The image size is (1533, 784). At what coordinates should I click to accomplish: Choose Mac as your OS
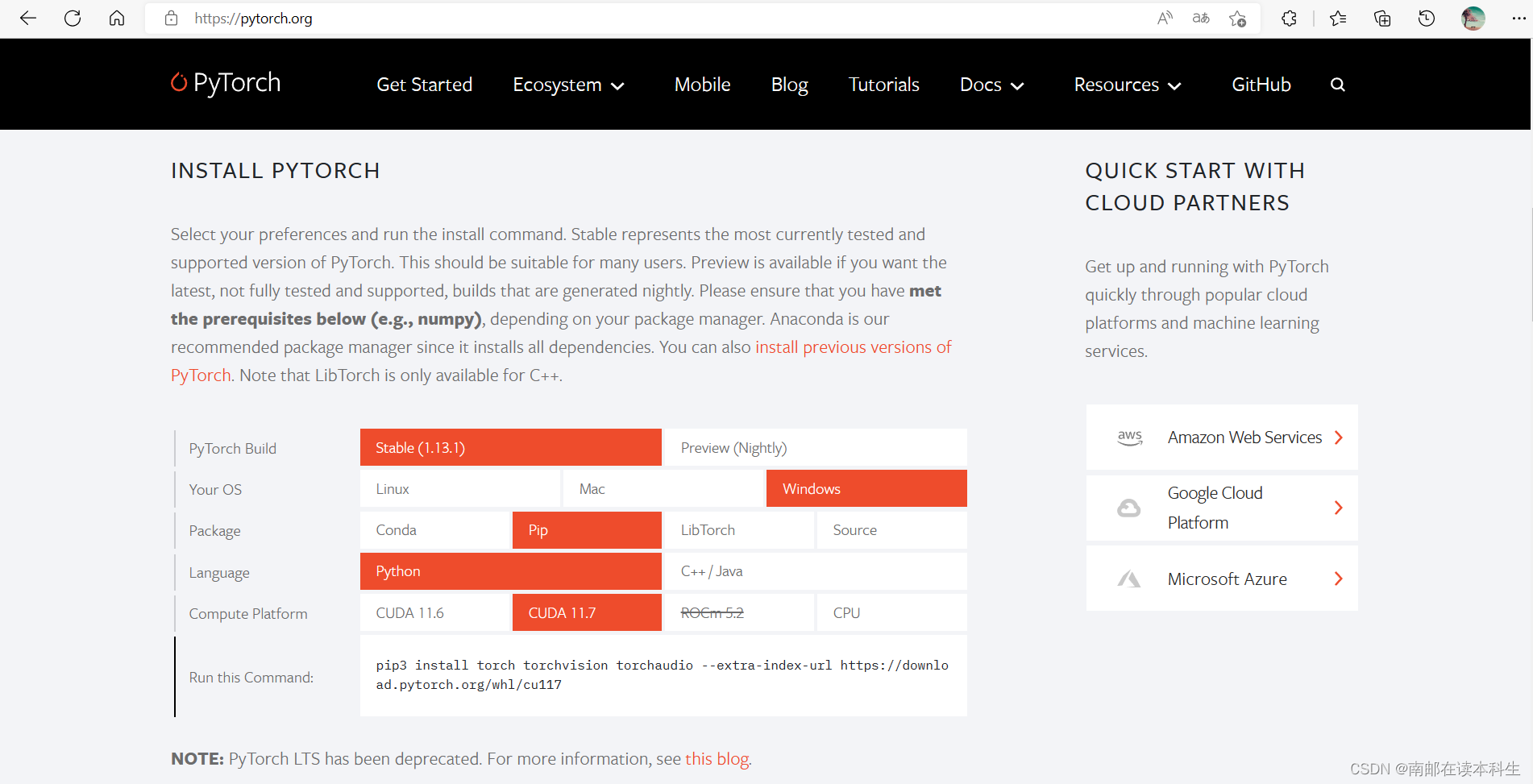[663, 488]
